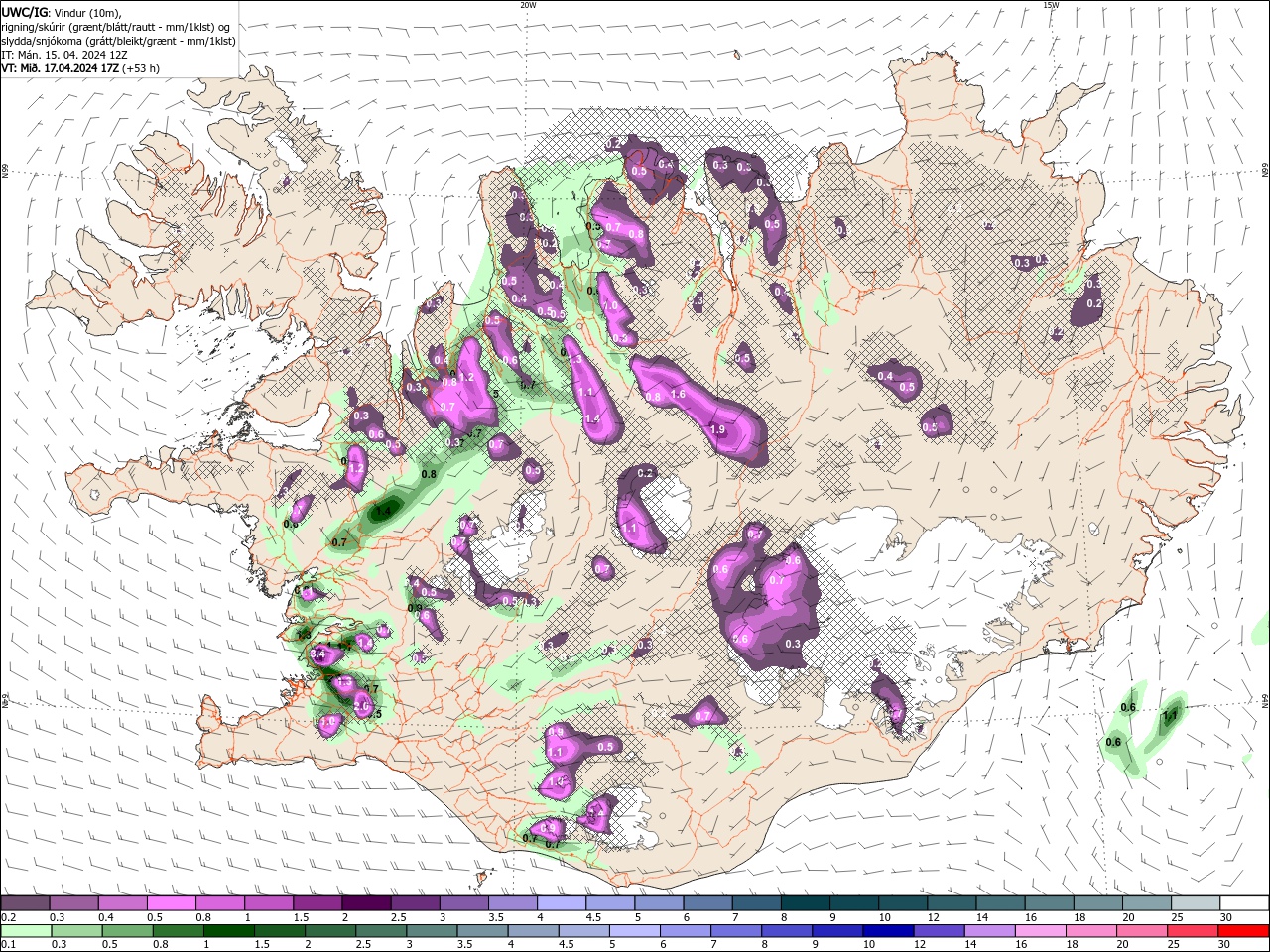Click the darkest mauve 0.2 snow scale swatch

pyautogui.click(x=25, y=903)
